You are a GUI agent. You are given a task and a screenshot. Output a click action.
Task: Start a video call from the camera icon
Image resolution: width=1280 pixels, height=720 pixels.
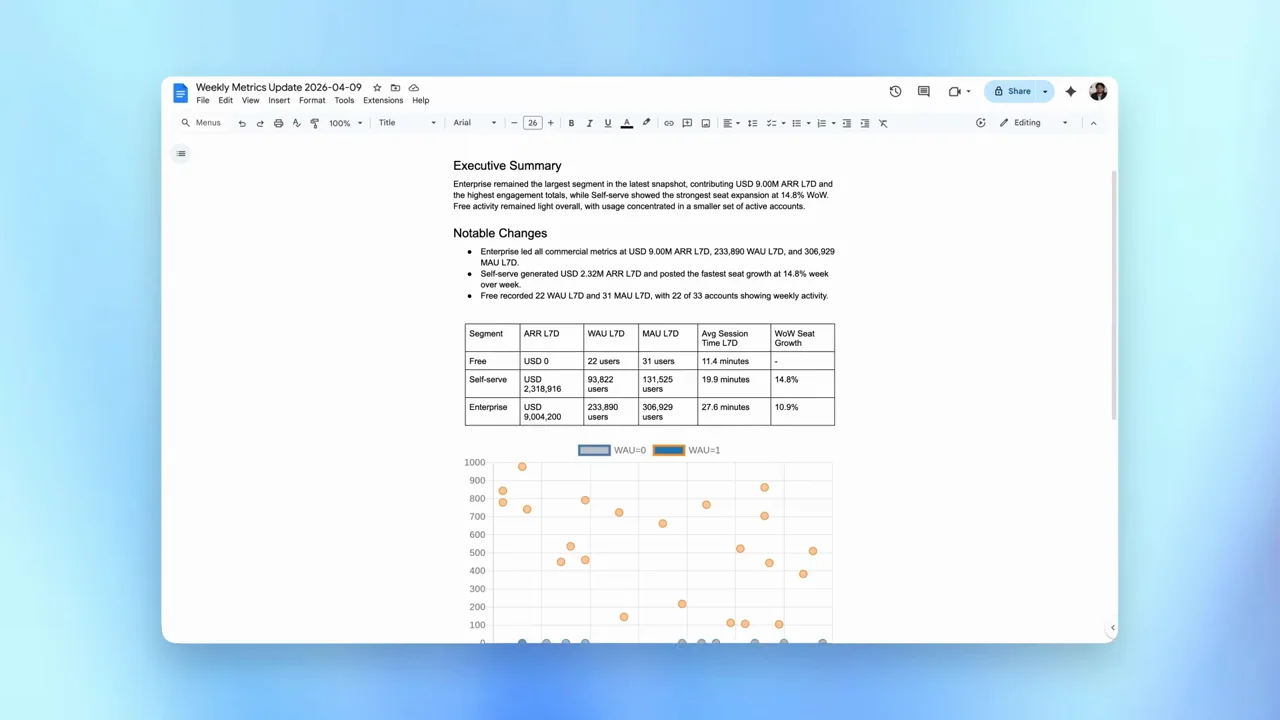pos(954,91)
